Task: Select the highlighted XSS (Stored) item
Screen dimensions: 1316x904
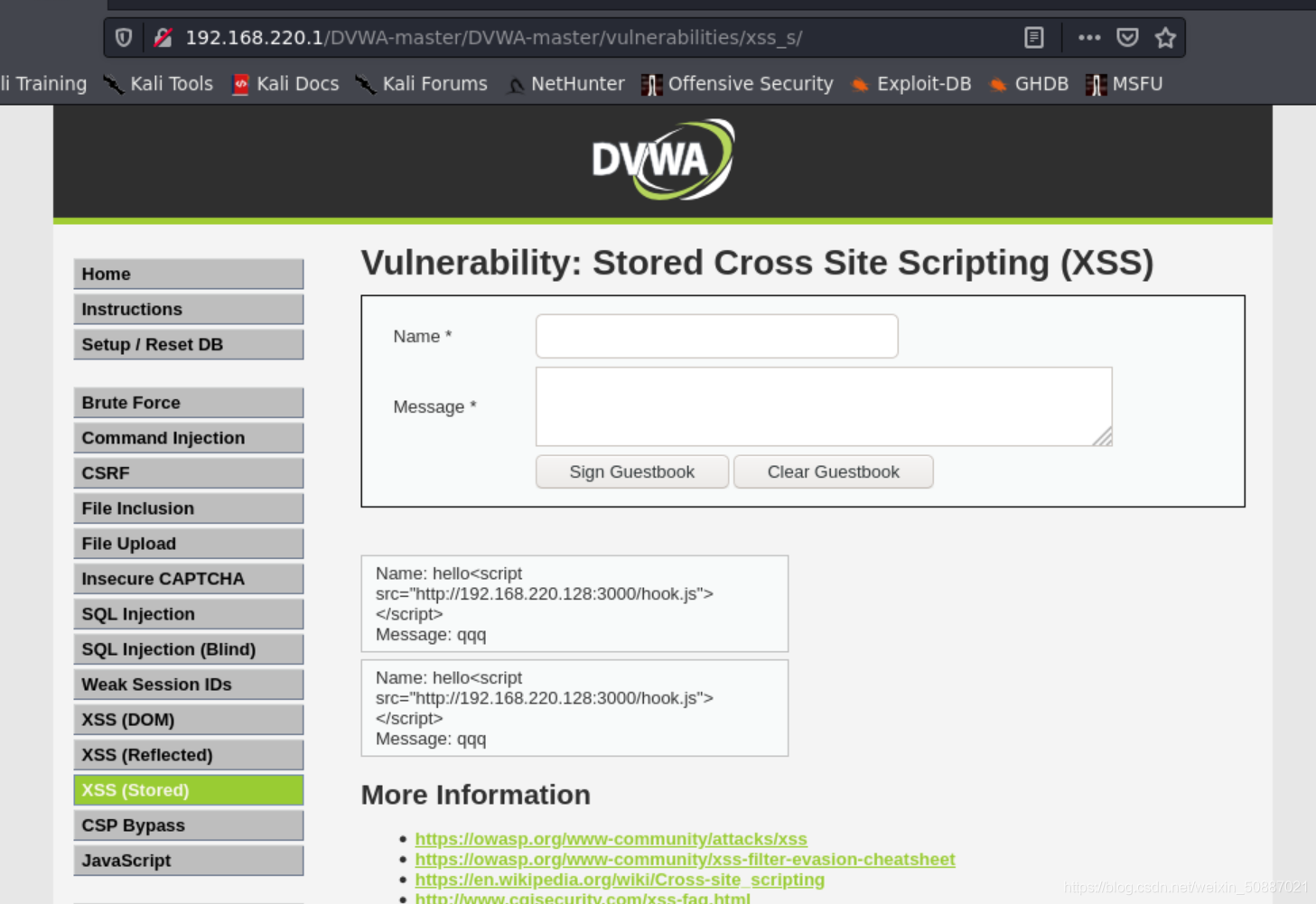Action: 189,790
